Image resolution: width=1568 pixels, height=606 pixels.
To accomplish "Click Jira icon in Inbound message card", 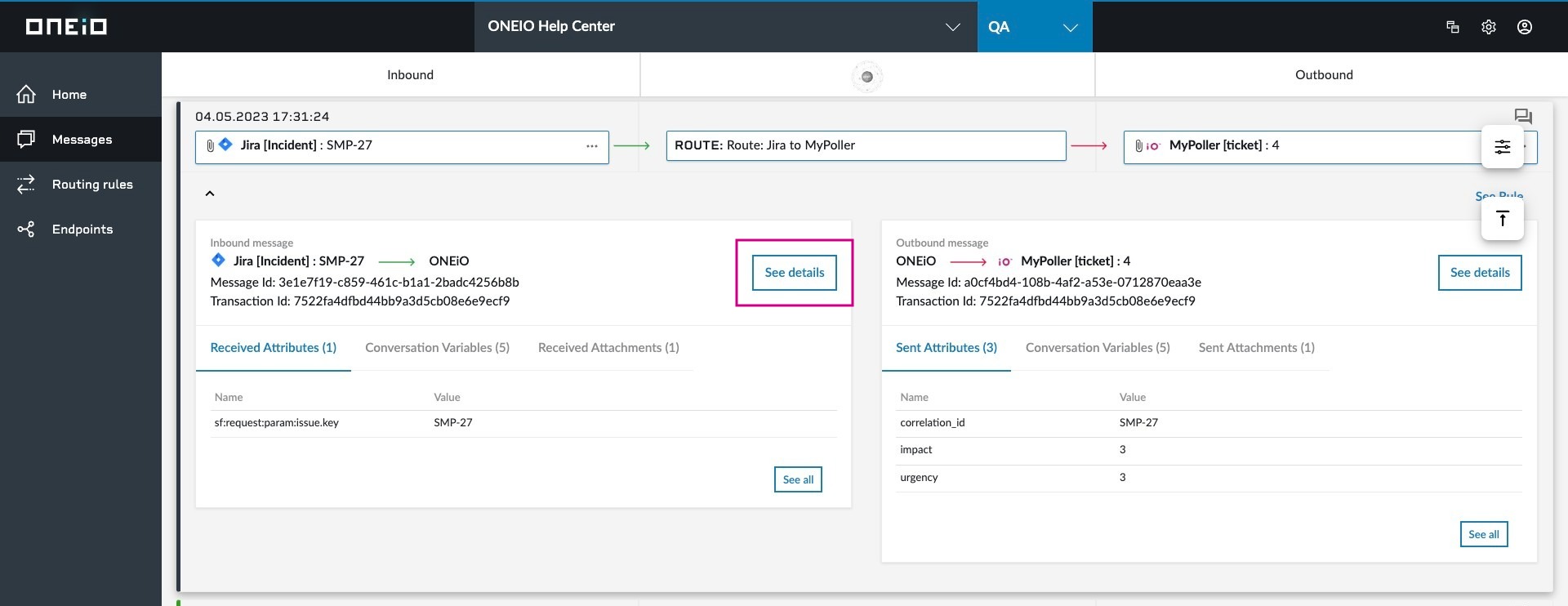I will pos(218,261).
